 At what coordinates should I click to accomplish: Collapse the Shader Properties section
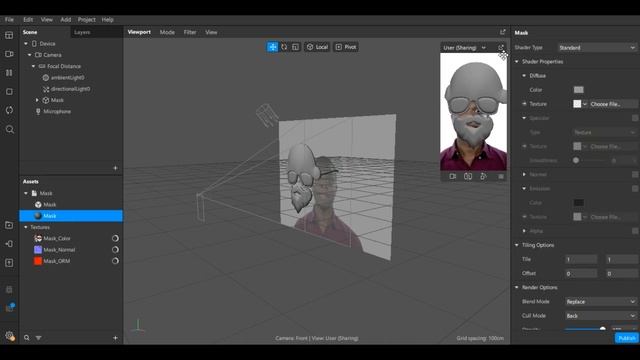click(x=517, y=62)
